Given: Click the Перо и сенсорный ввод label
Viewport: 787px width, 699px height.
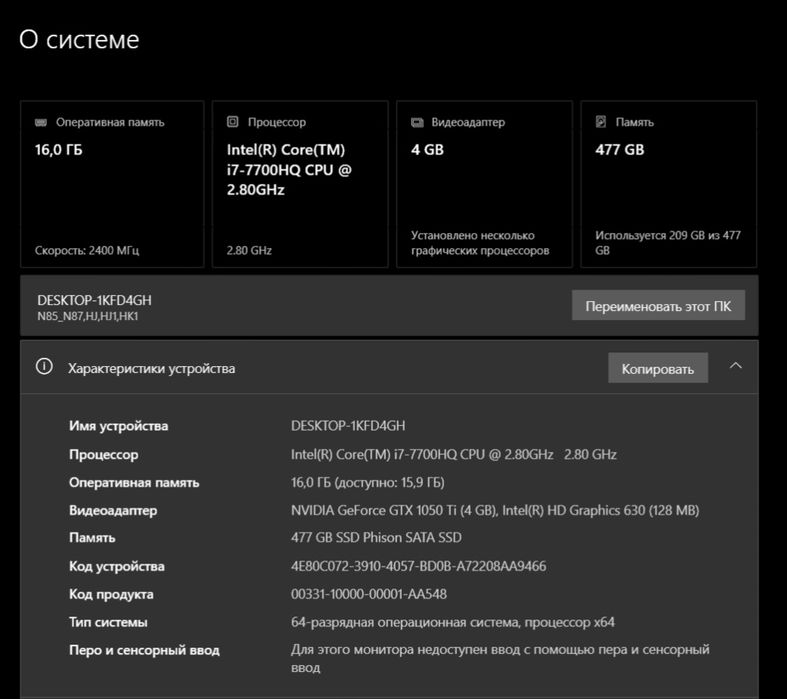Looking at the screenshot, I should point(145,650).
